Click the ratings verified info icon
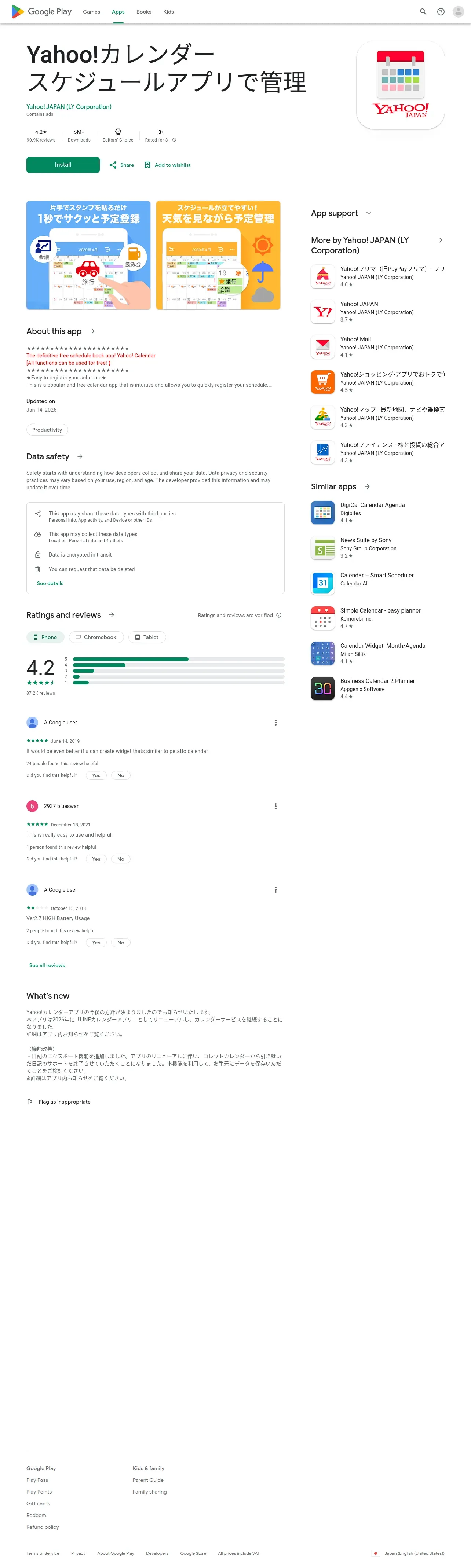471x1568 pixels. point(279,615)
